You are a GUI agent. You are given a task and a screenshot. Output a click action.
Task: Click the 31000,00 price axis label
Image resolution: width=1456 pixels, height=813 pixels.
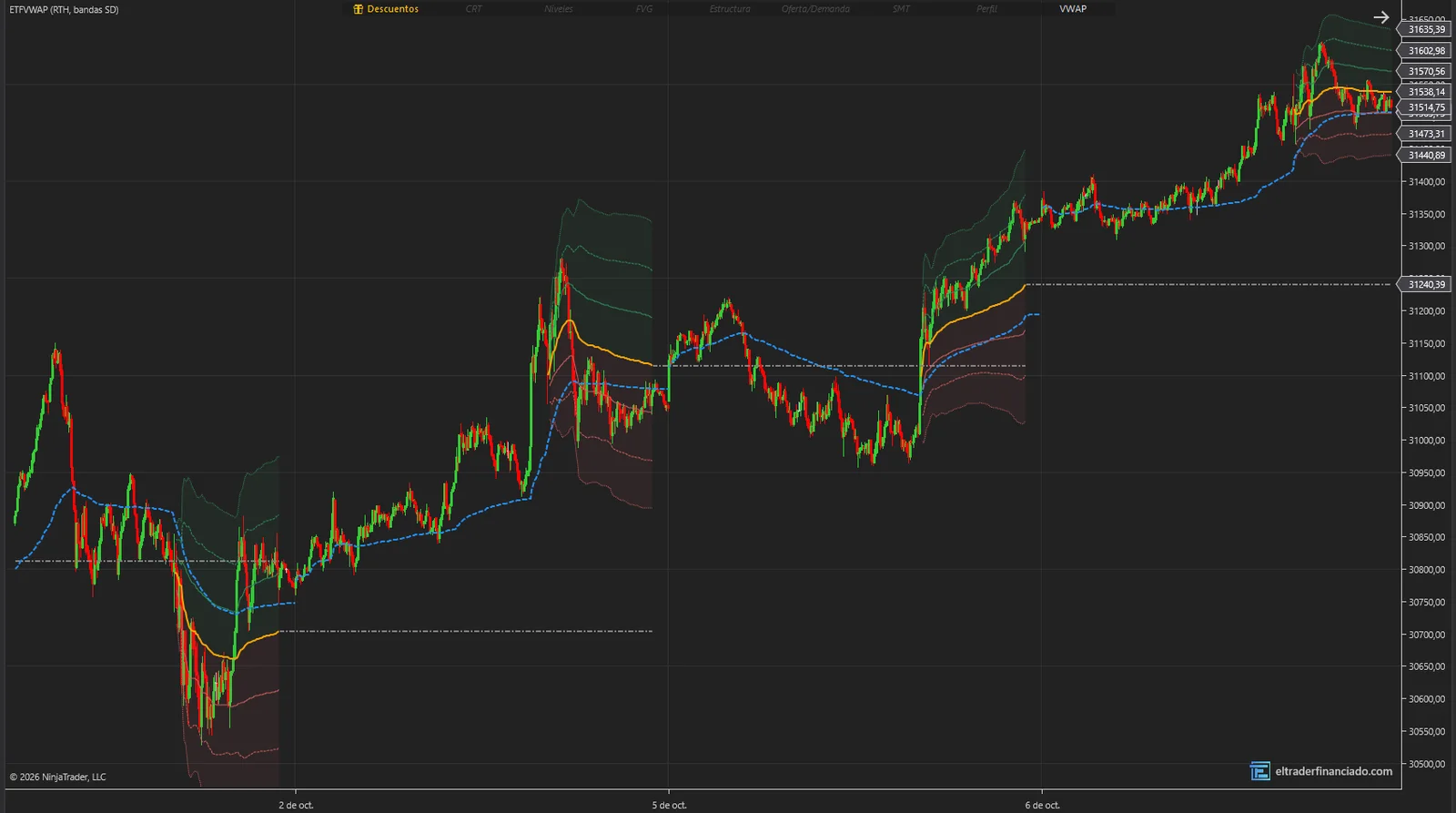(x=1427, y=441)
